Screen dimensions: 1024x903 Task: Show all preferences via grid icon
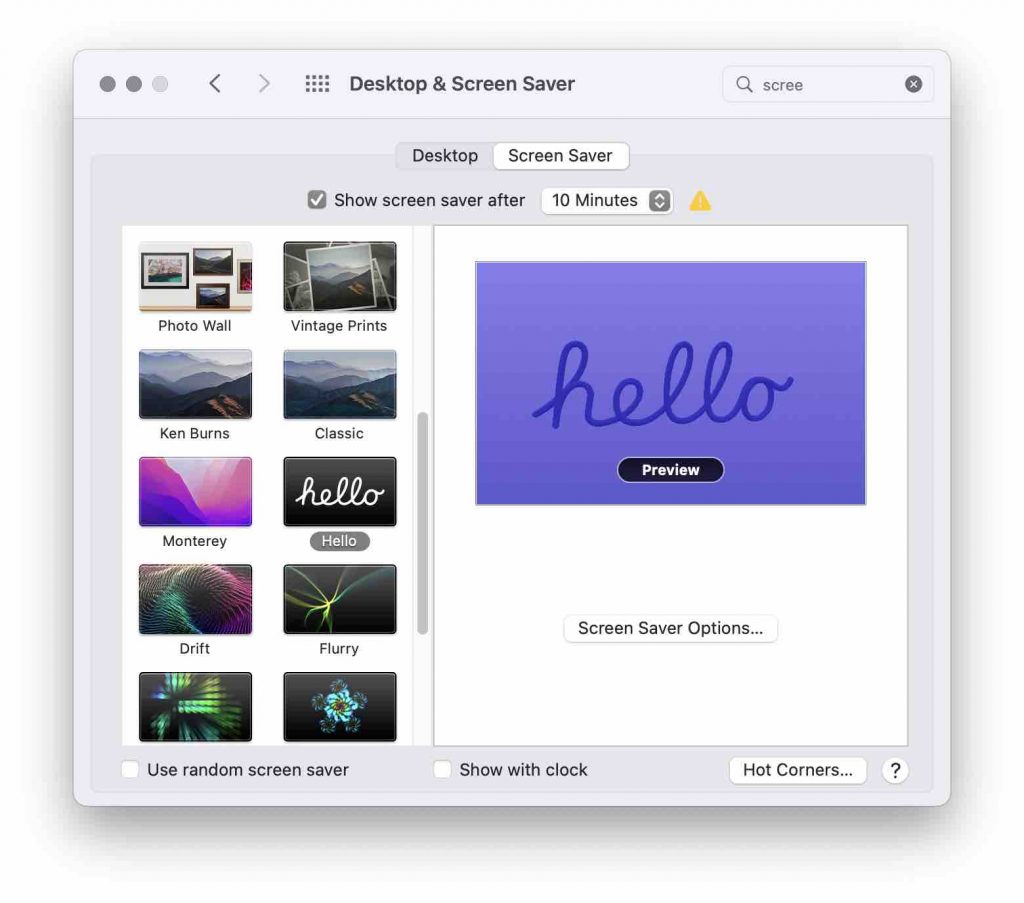317,84
